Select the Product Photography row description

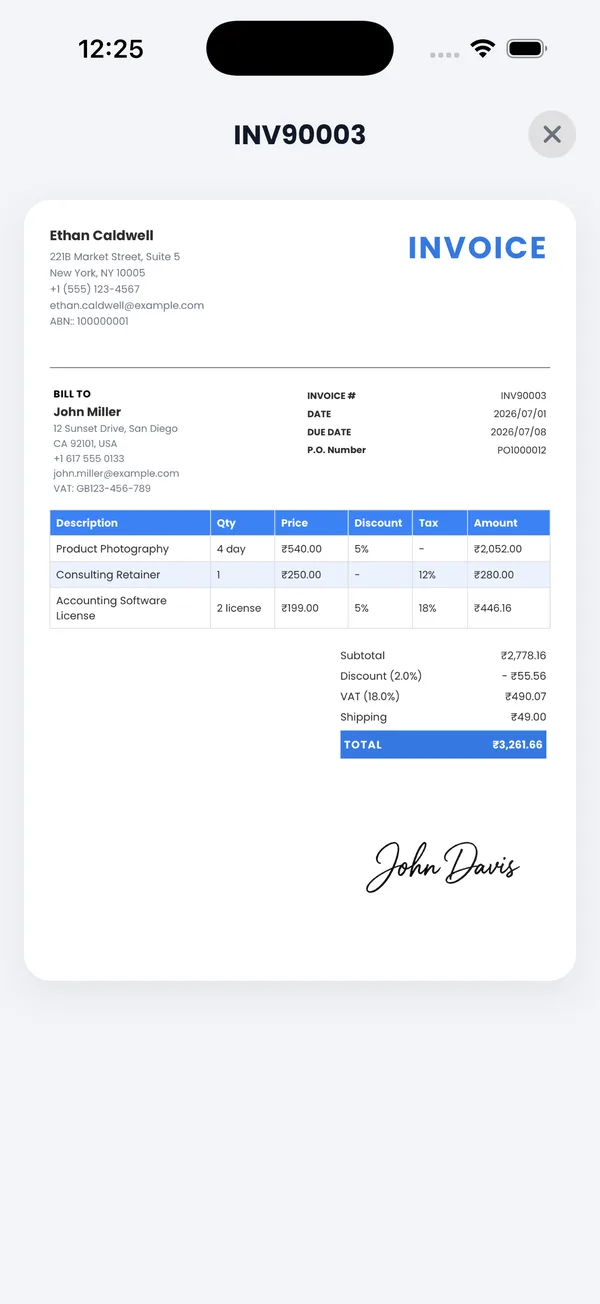pyautogui.click(x=112, y=549)
